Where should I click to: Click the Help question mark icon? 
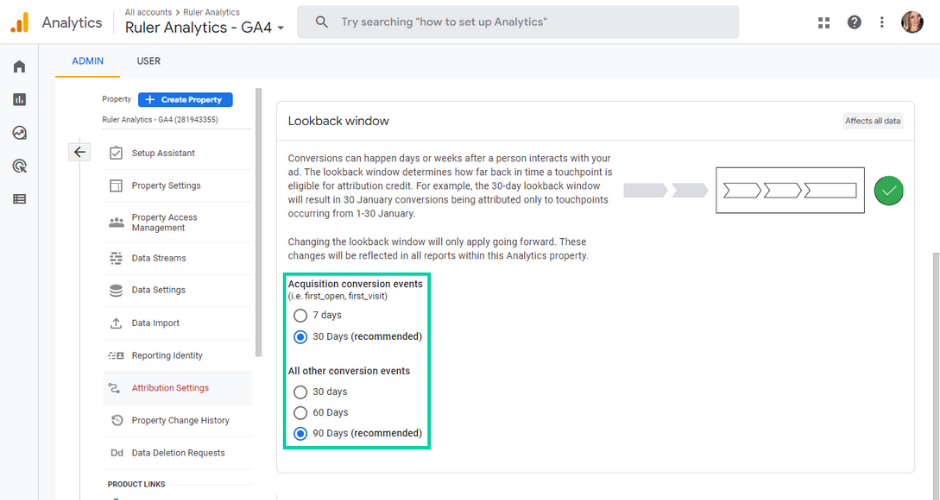[x=854, y=22]
